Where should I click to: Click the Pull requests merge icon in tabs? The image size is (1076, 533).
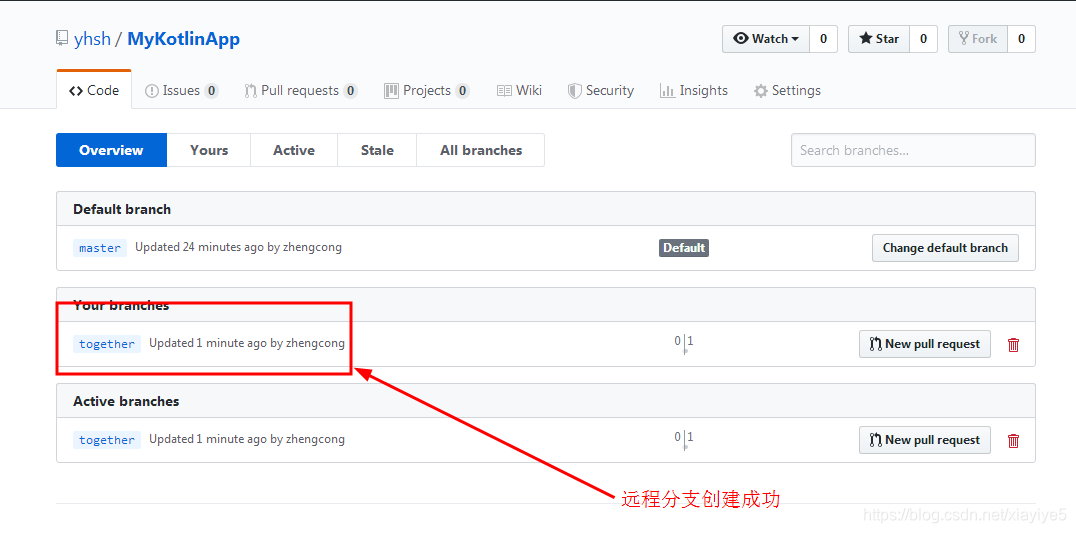coord(250,91)
